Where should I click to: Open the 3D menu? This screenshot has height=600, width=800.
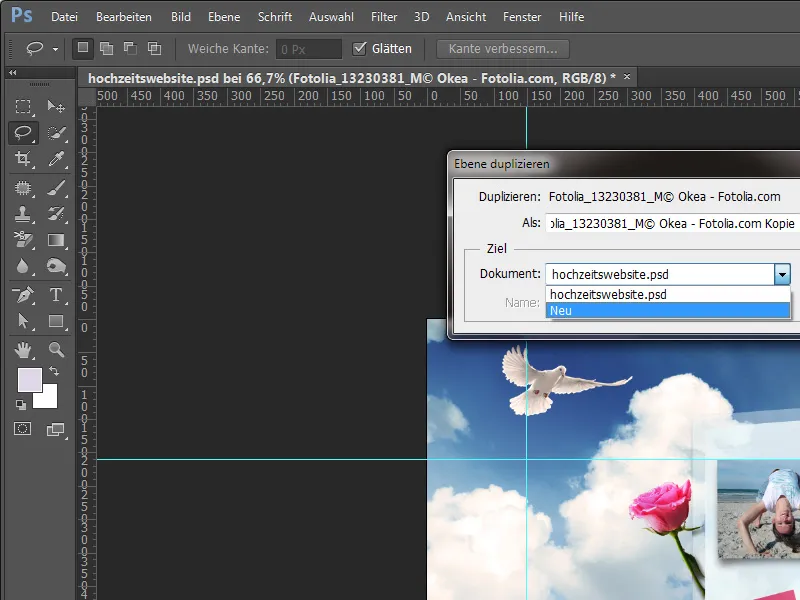421,17
